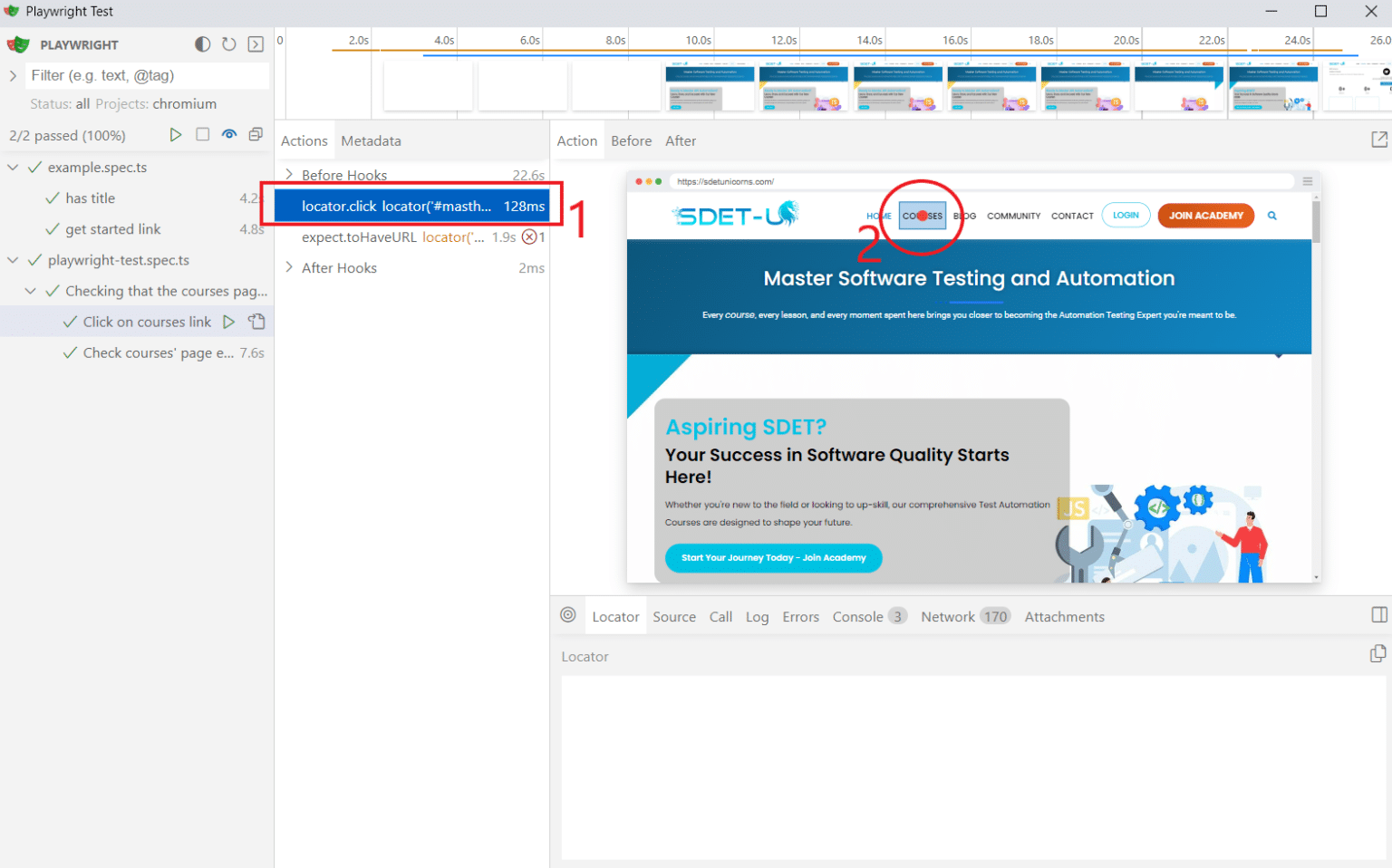Run all tests with play icon

tap(176, 135)
